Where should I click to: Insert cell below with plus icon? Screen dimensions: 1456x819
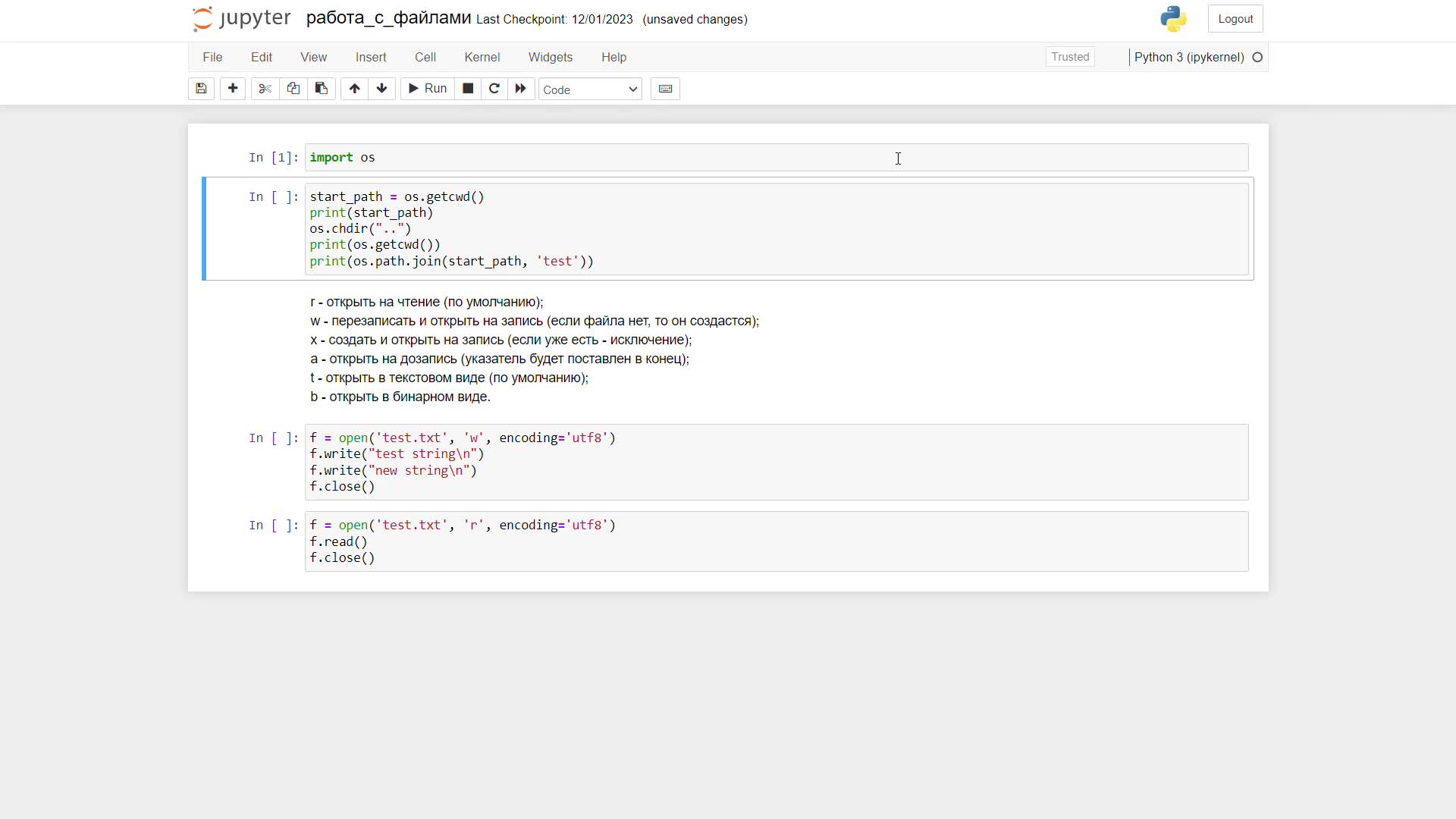pyautogui.click(x=233, y=89)
